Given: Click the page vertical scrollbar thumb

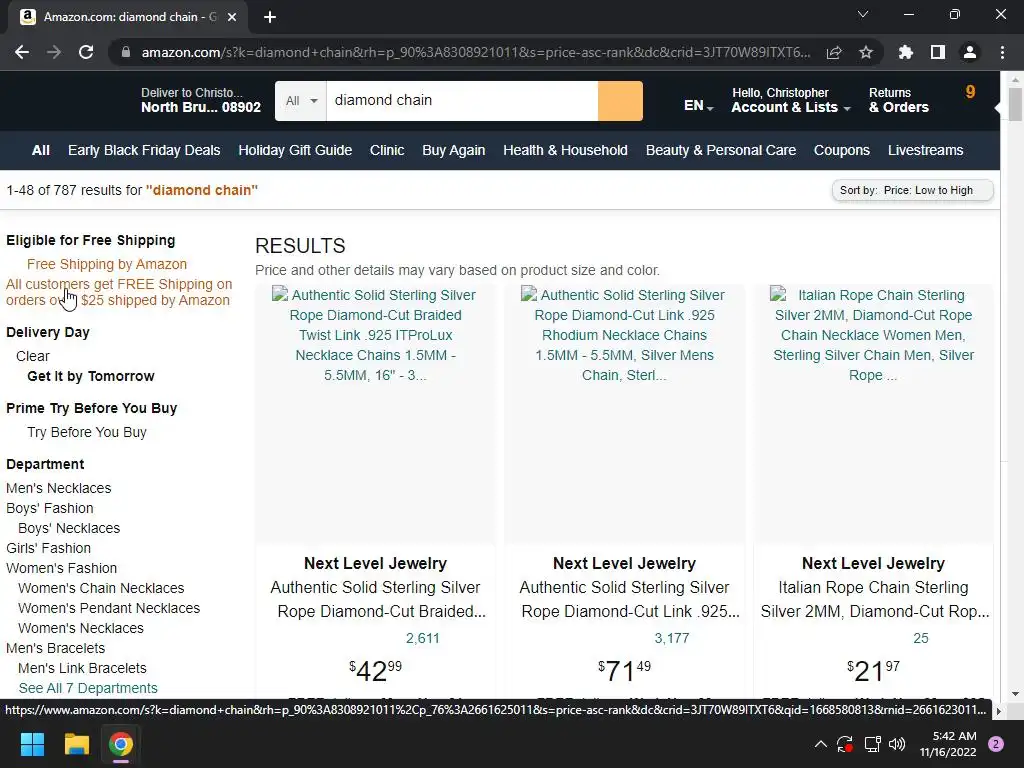Looking at the screenshot, I should click(x=1015, y=104).
